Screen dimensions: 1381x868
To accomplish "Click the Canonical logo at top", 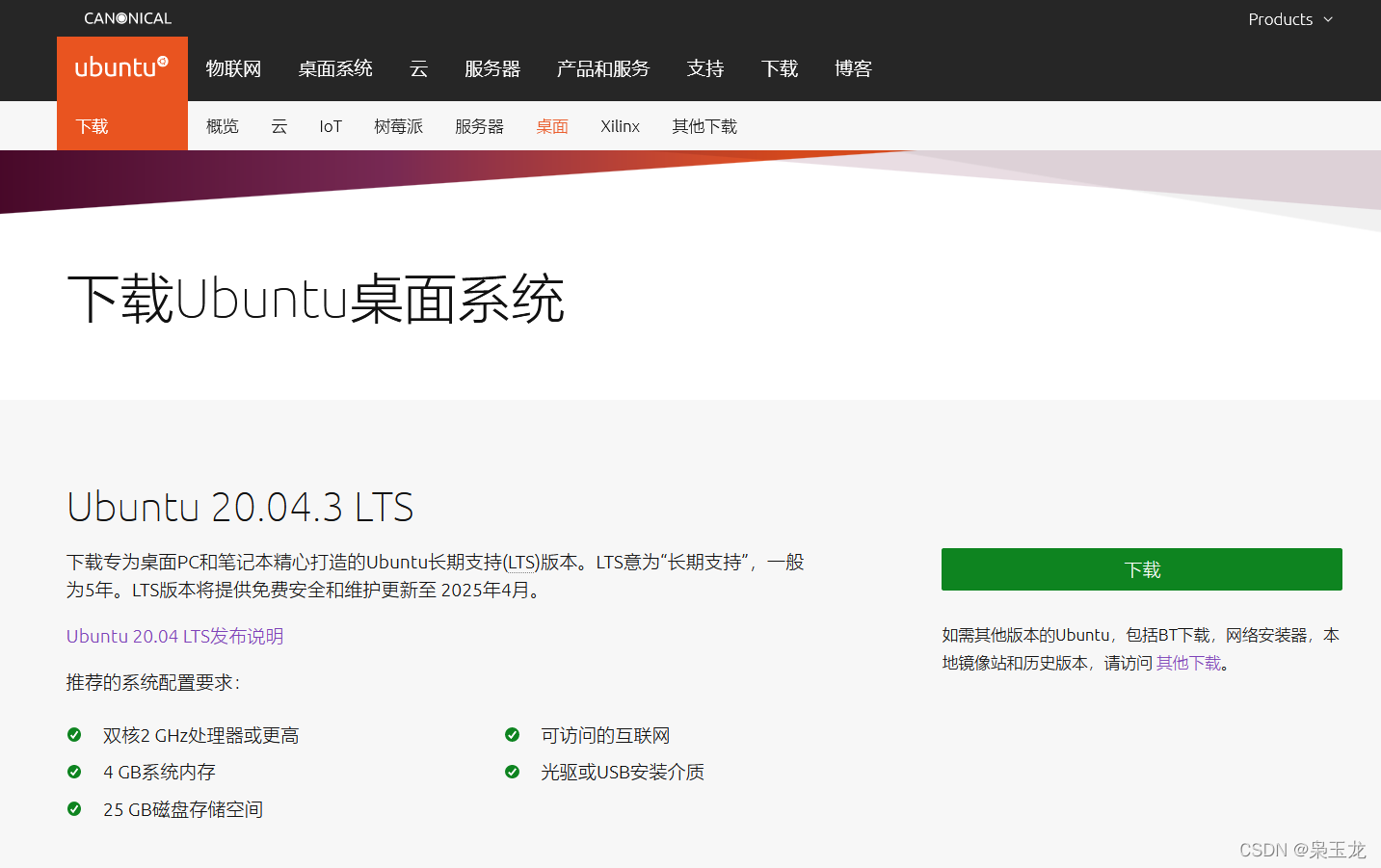I will [127, 18].
